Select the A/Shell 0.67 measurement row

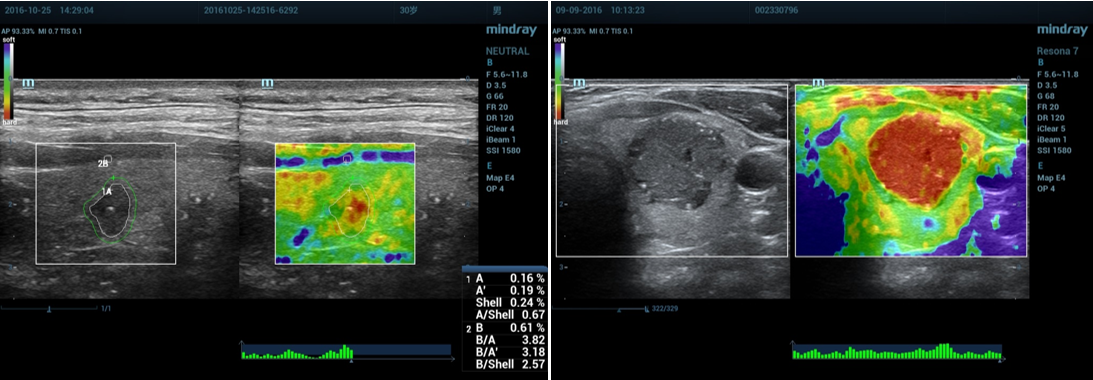[505, 314]
